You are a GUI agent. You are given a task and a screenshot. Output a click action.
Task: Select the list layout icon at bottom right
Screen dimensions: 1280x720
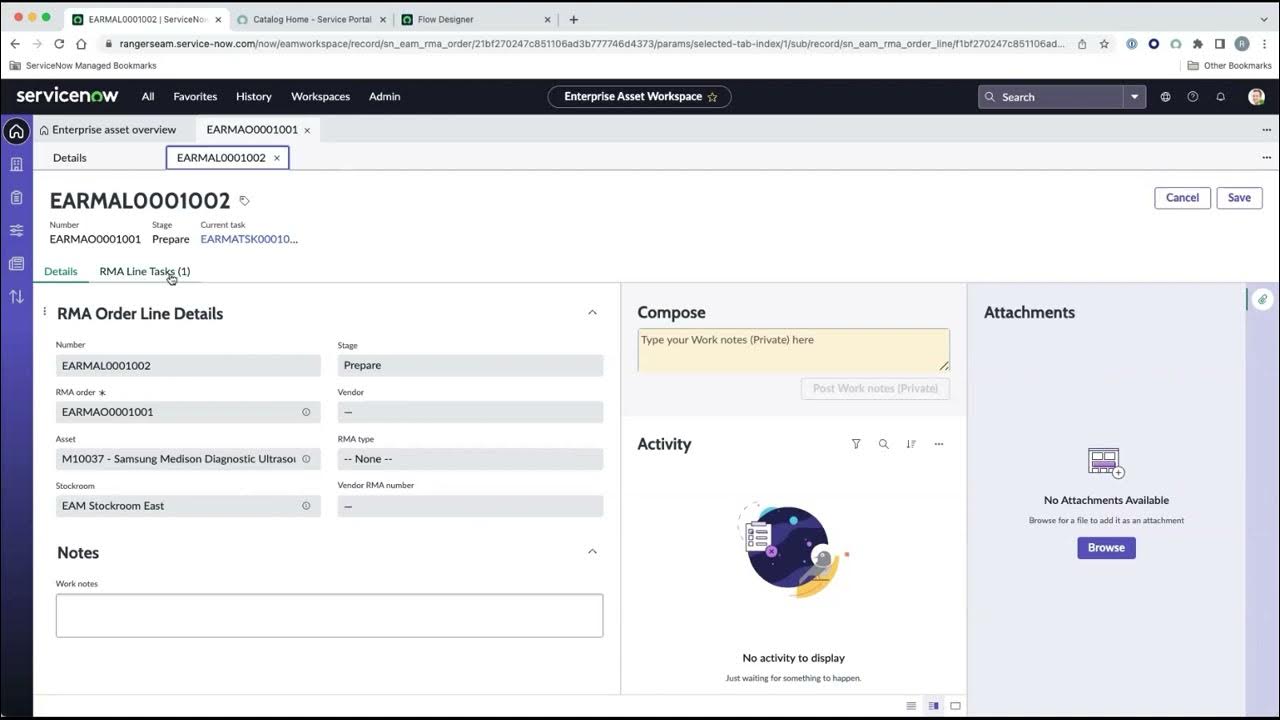tap(911, 706)
